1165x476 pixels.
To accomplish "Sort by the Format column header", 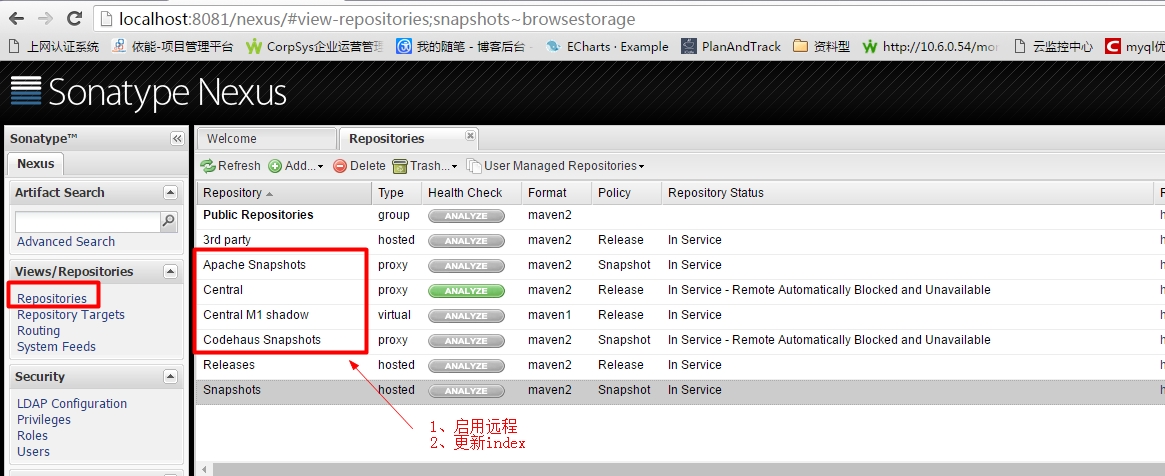I will click(x=556, y=193).
